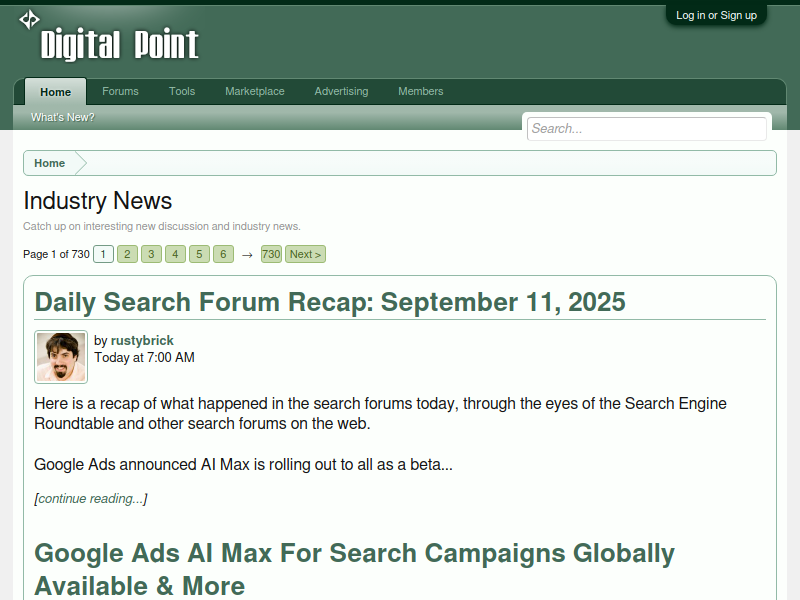Image resolution: width=800 pixels, height=600 pixels.
Task: Open the Home navigation tab
Action: point(56,92)
